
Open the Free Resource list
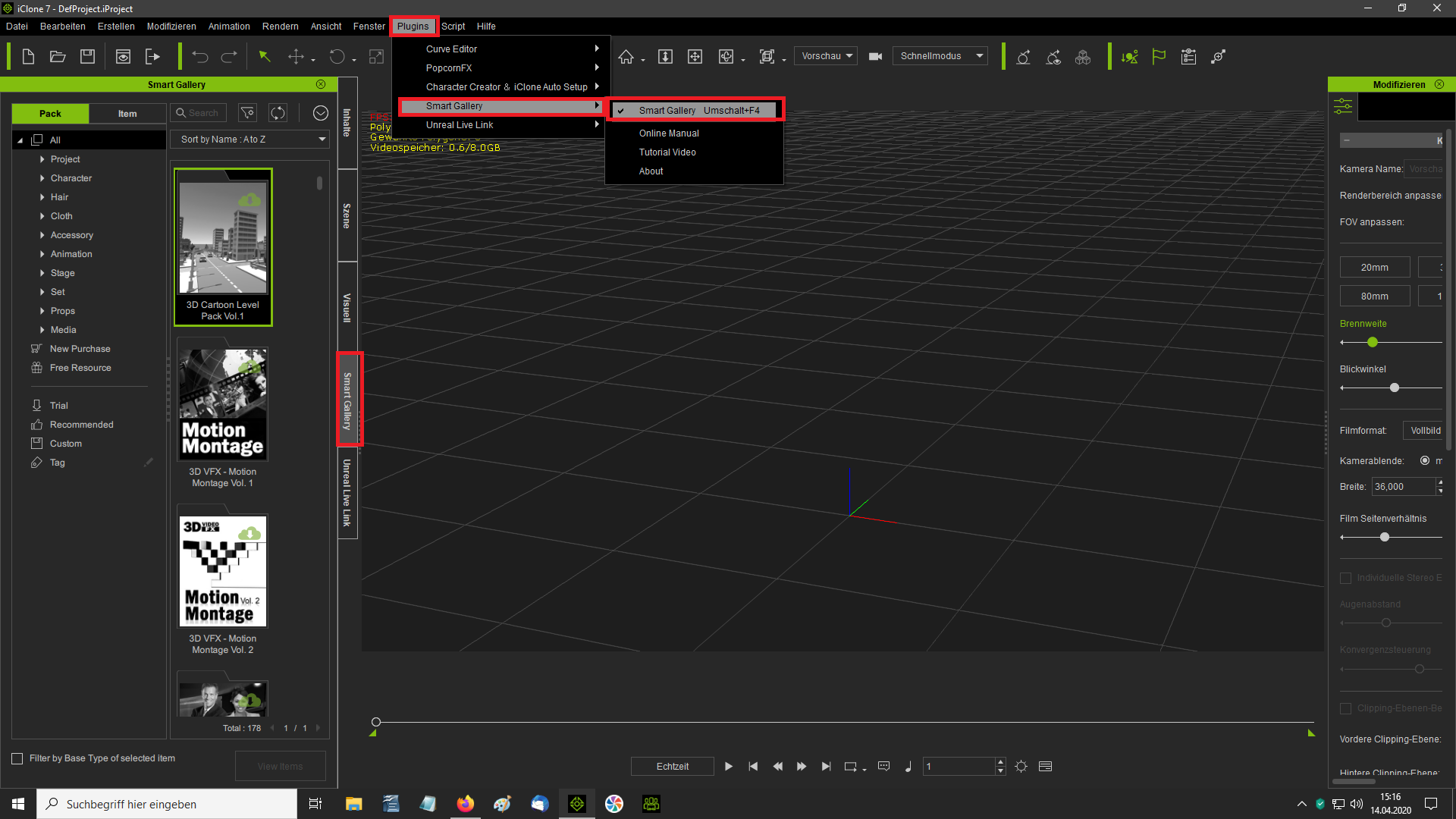tap(80, 368)
